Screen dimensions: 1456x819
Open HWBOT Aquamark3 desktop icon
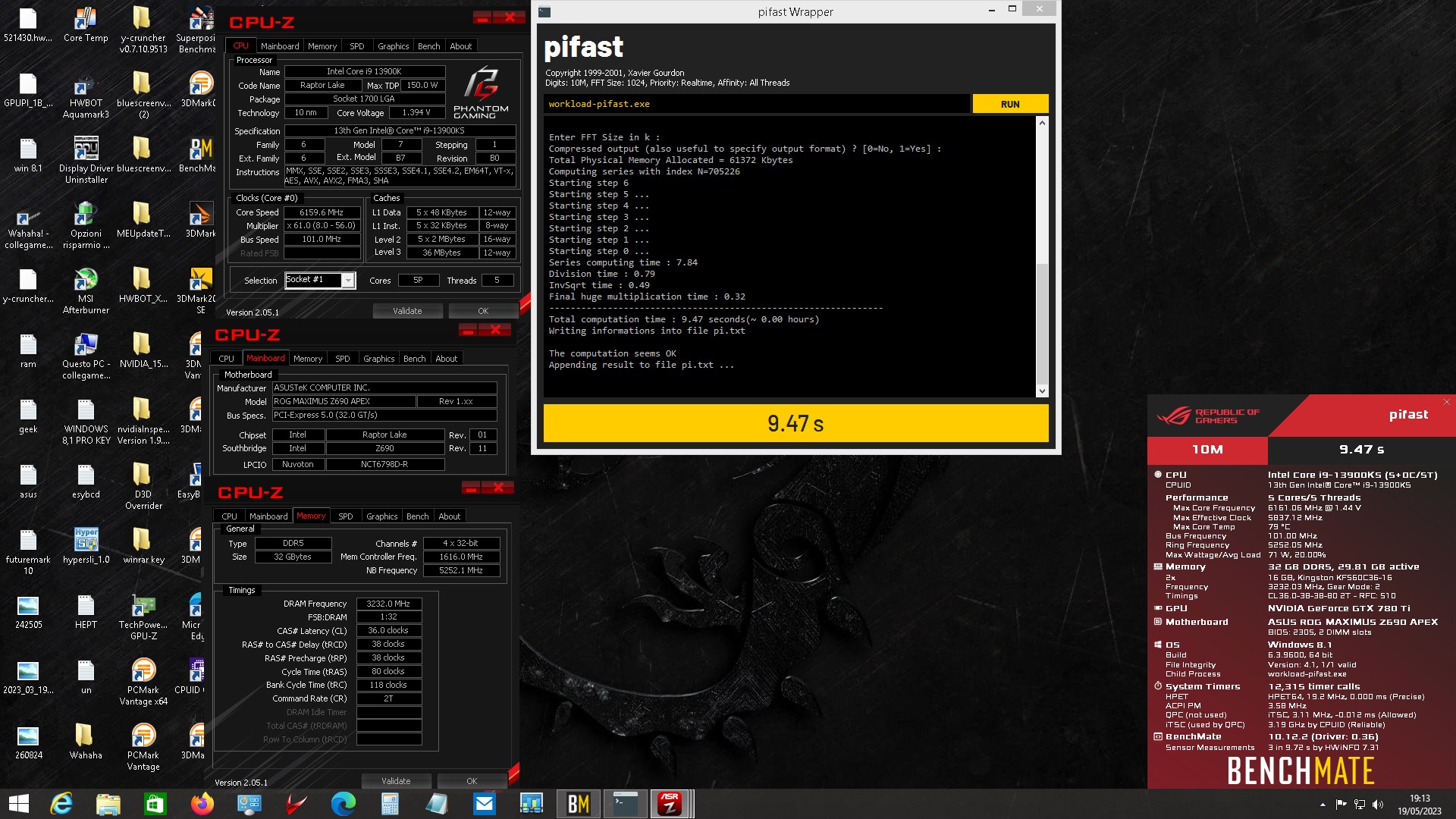click(x=86, y=96)
